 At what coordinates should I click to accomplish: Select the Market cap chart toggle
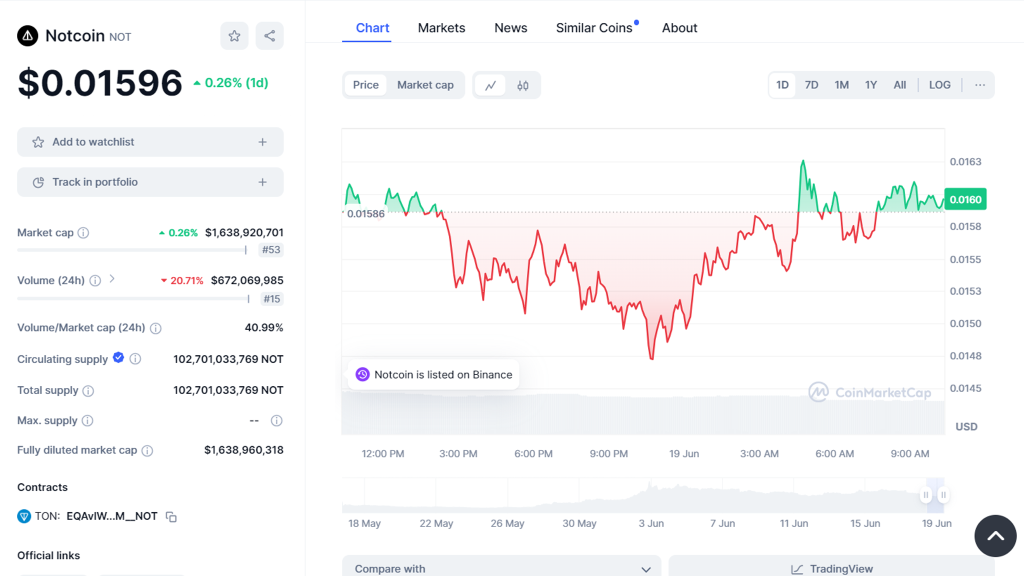[425, 85]
